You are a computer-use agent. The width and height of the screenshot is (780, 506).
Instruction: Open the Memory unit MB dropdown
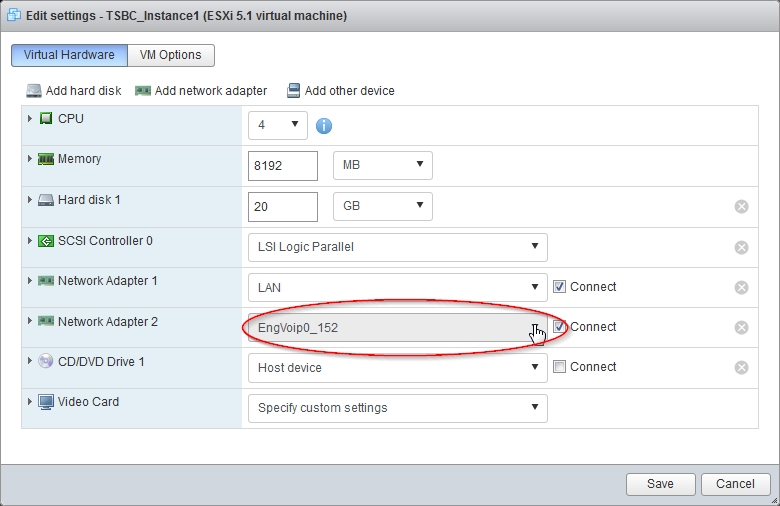tap(382, 165)
